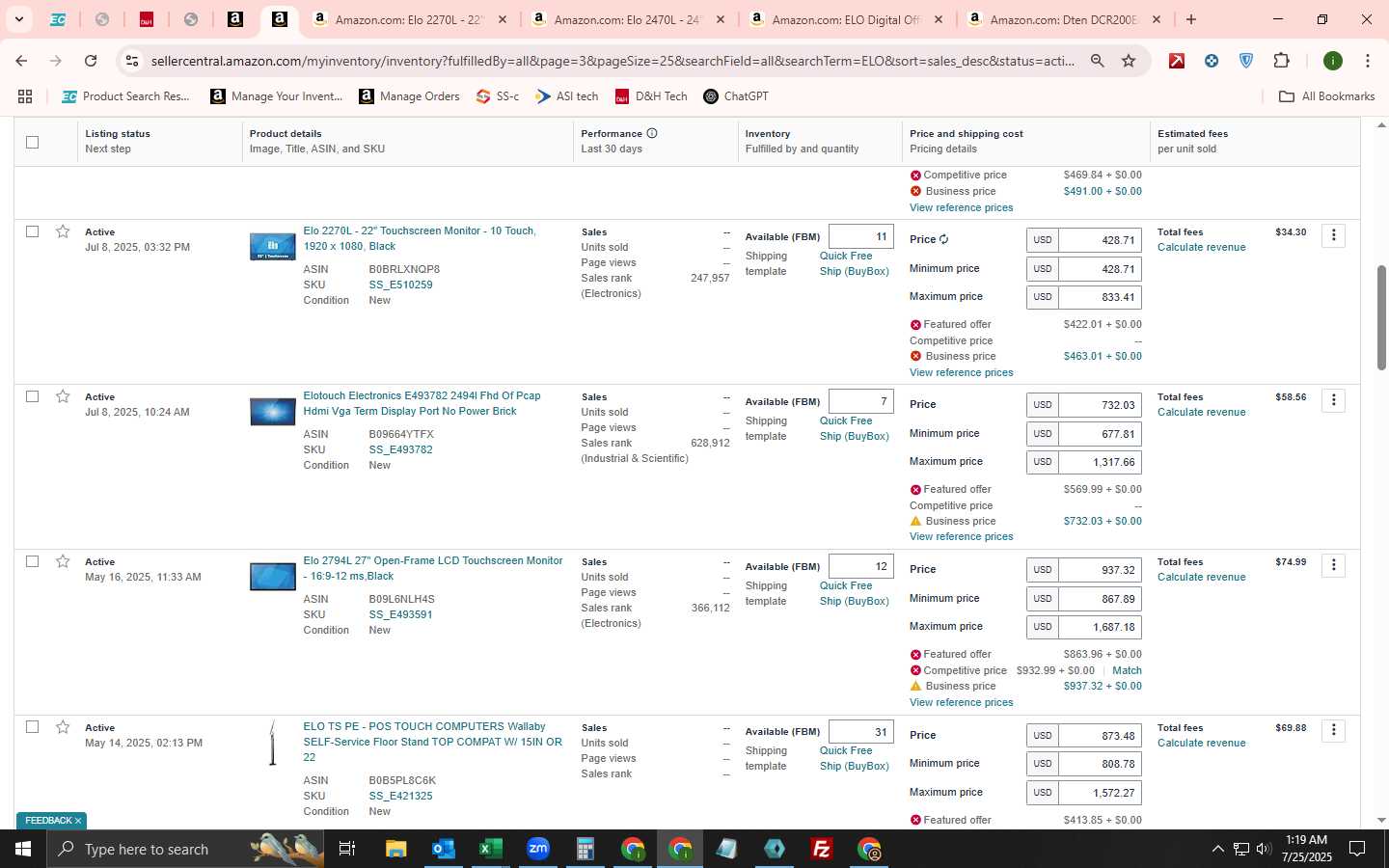1389x868 pixels.
Task: Click the address bar URL
Action: 613,61
